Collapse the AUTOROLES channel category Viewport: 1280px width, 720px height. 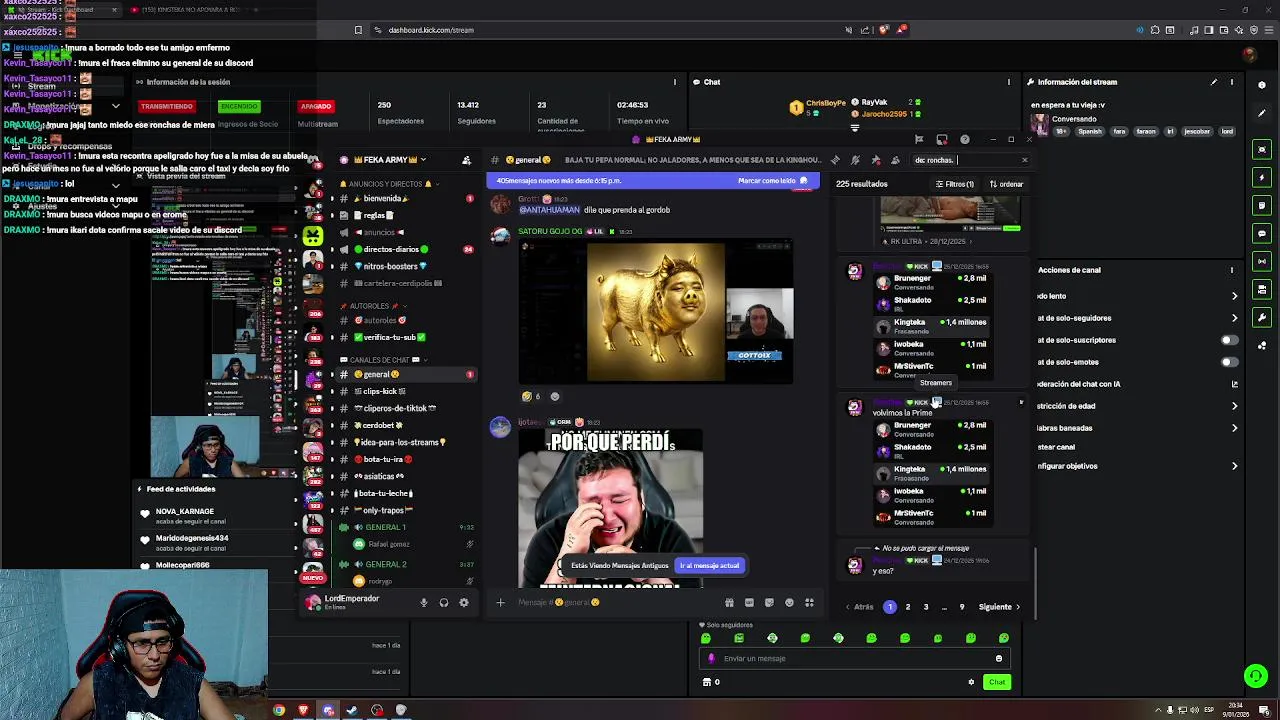[x=375, y=306]
